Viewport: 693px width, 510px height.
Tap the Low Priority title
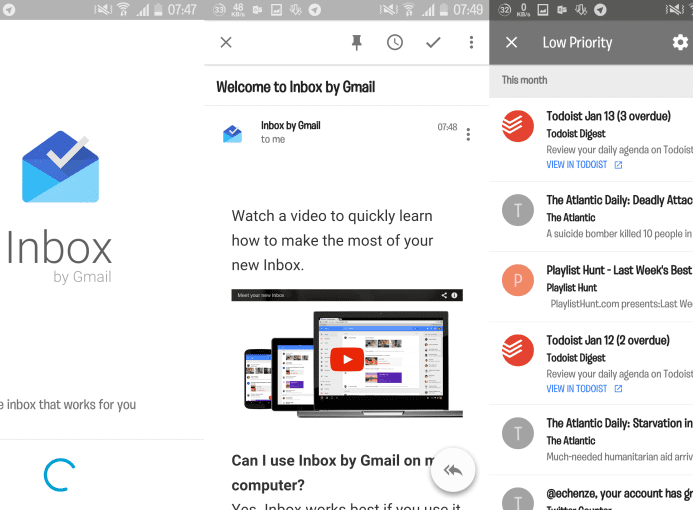click(577, 43)
